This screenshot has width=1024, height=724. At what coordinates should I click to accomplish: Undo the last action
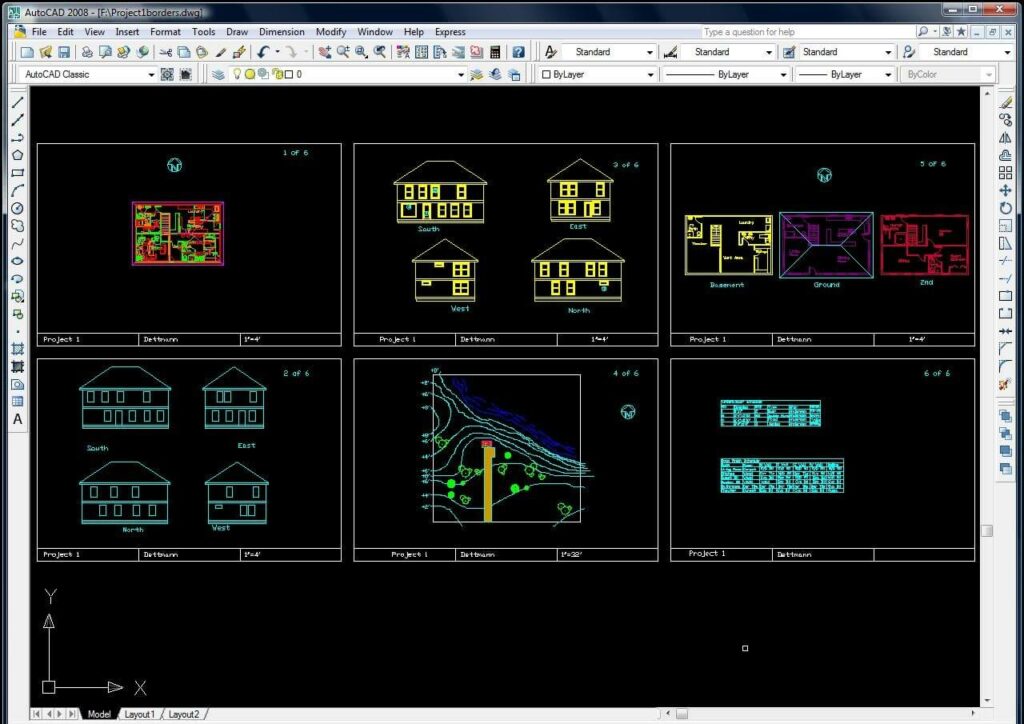click(263, 52)
